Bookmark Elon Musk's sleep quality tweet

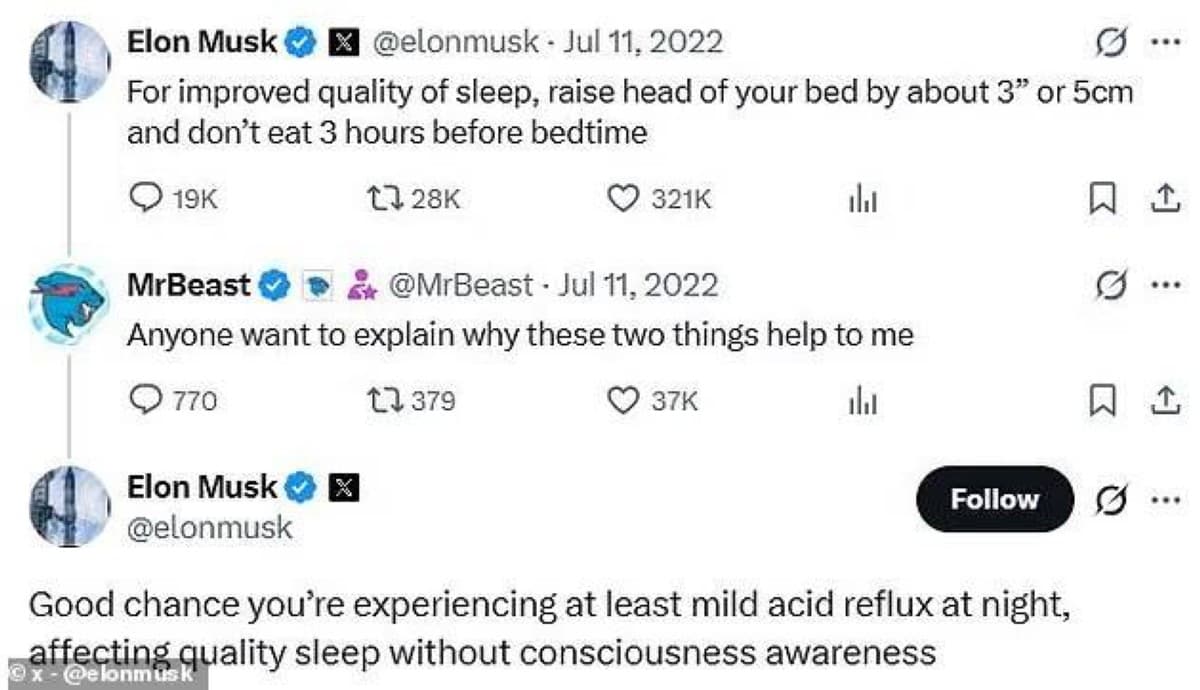pos(1101,200)
